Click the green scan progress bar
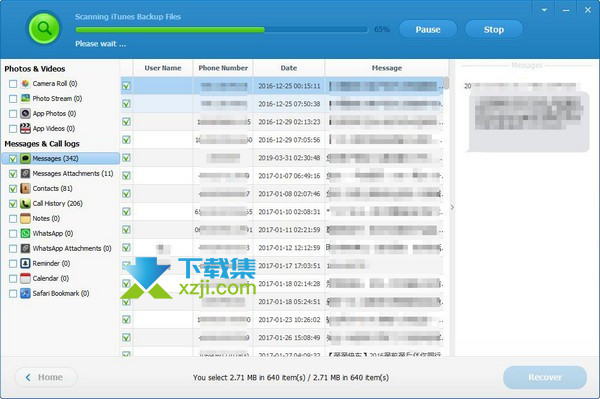Image resolution: width=600 pixels, height=399 pixels. (222, 29)
